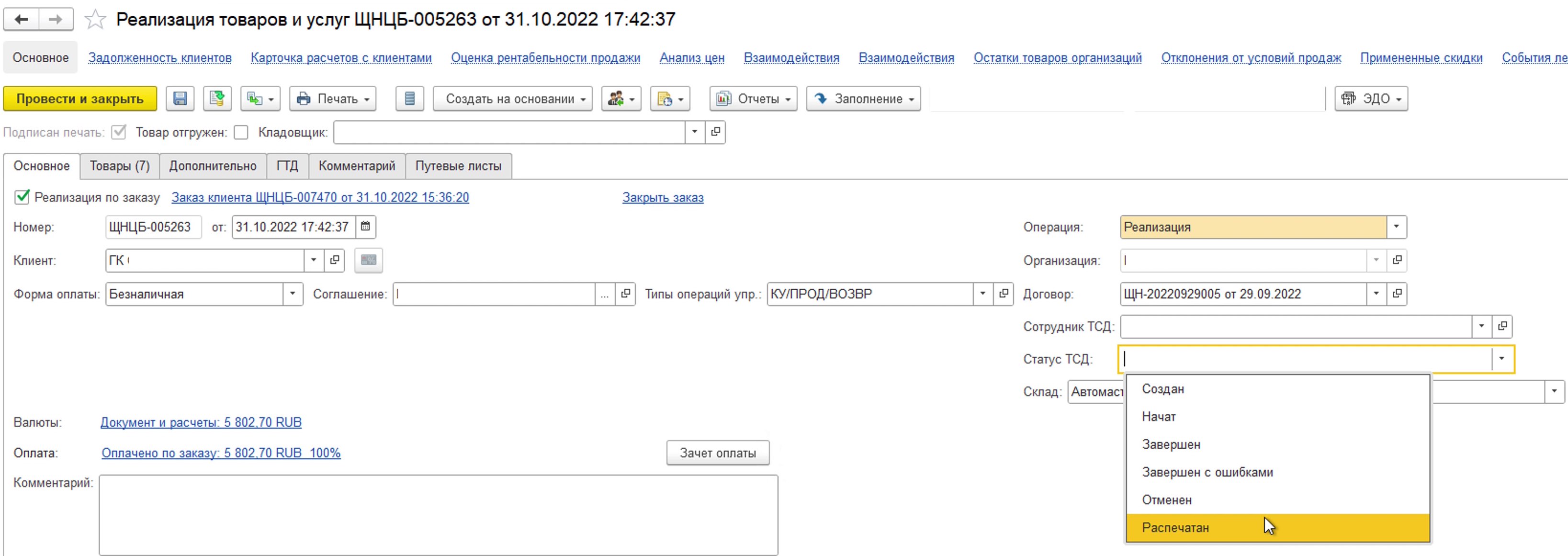The width and height of the screenshot is (1568, 556).
Task: Open the calendar picker next to document date
Action: tap(365, 227)
